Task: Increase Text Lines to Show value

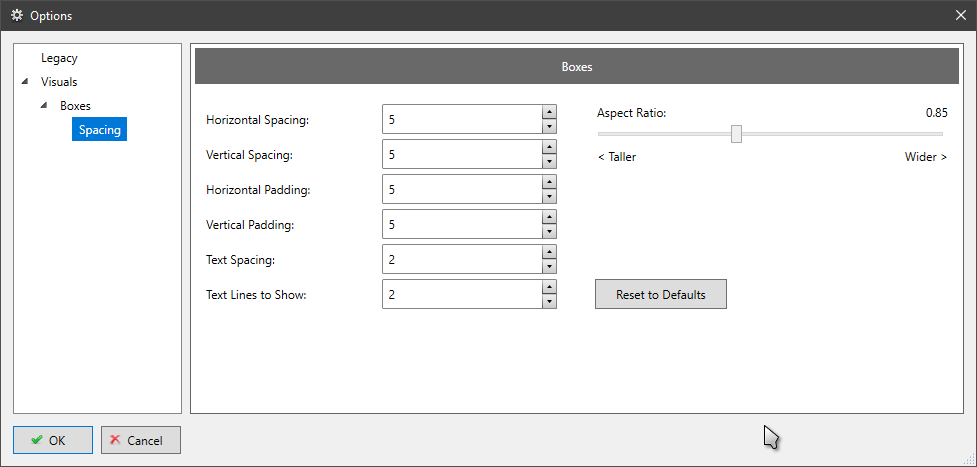Action: pyautogui.click(x=549, y=287)
